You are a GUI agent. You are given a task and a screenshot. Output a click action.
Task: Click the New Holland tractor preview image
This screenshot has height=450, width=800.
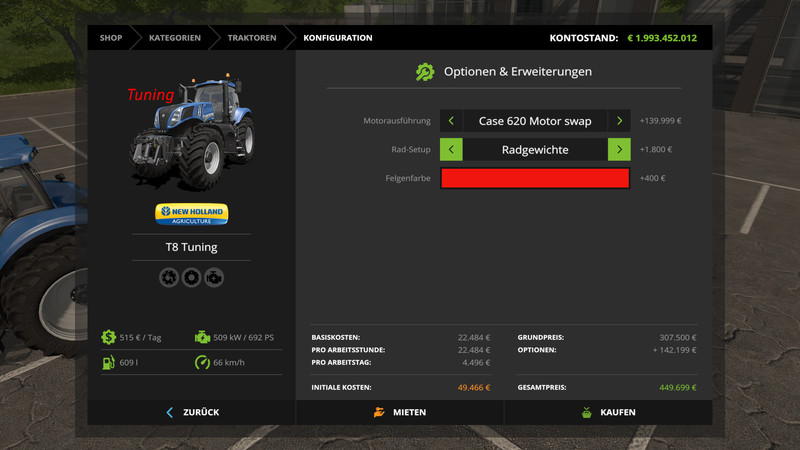tap(192, 135)
